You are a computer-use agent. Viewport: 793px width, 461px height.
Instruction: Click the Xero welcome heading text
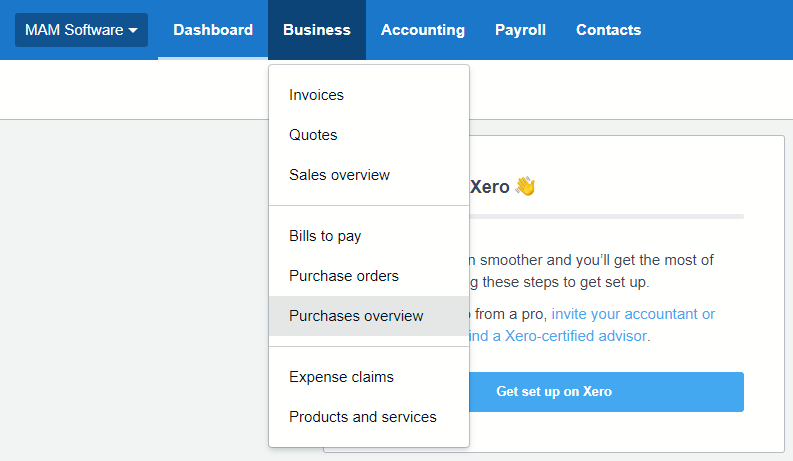click(490, 187)
